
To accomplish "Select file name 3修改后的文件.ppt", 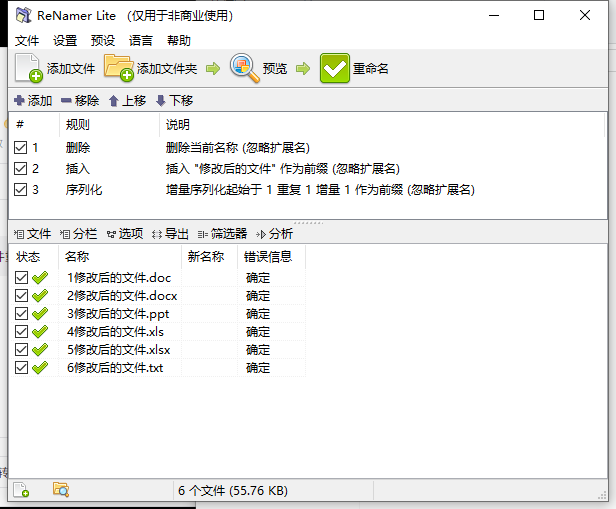I will click(x=118, y=314).
